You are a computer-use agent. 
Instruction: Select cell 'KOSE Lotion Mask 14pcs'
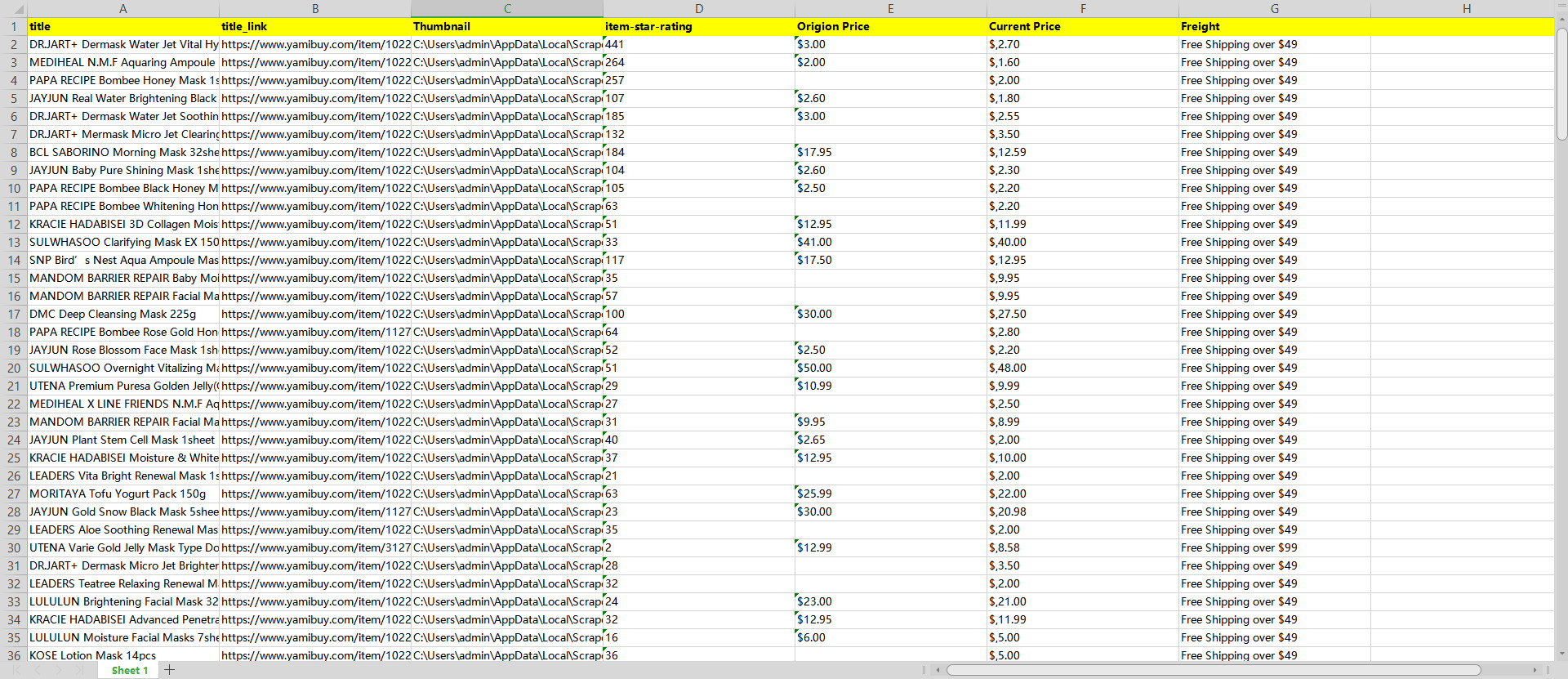tap(123, 655)
